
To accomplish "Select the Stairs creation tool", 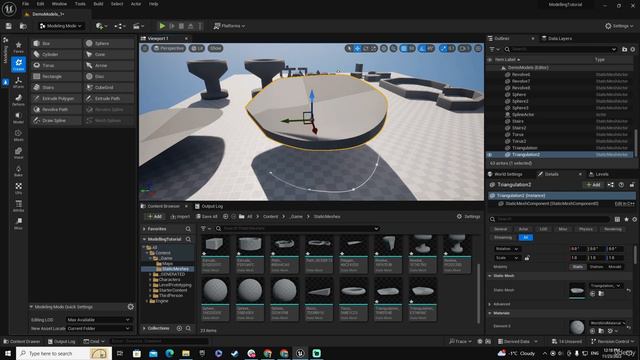I will [x=57, y=87].
